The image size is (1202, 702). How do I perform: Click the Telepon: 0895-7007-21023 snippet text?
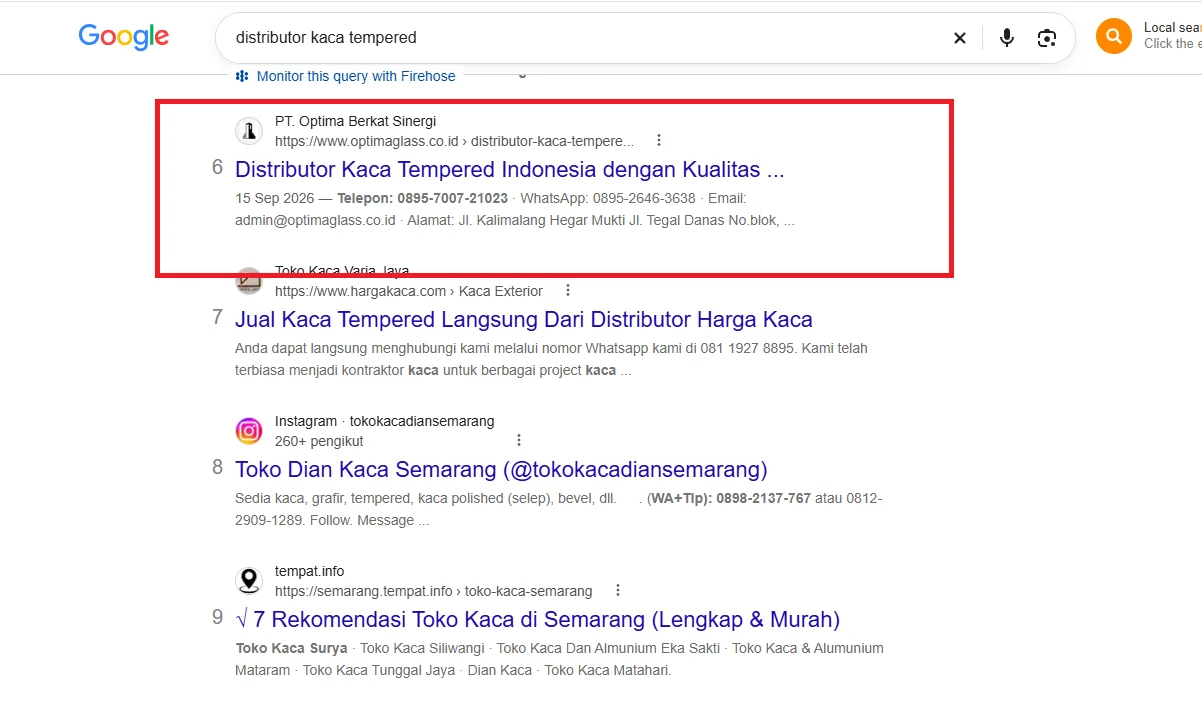coord(422,198)
